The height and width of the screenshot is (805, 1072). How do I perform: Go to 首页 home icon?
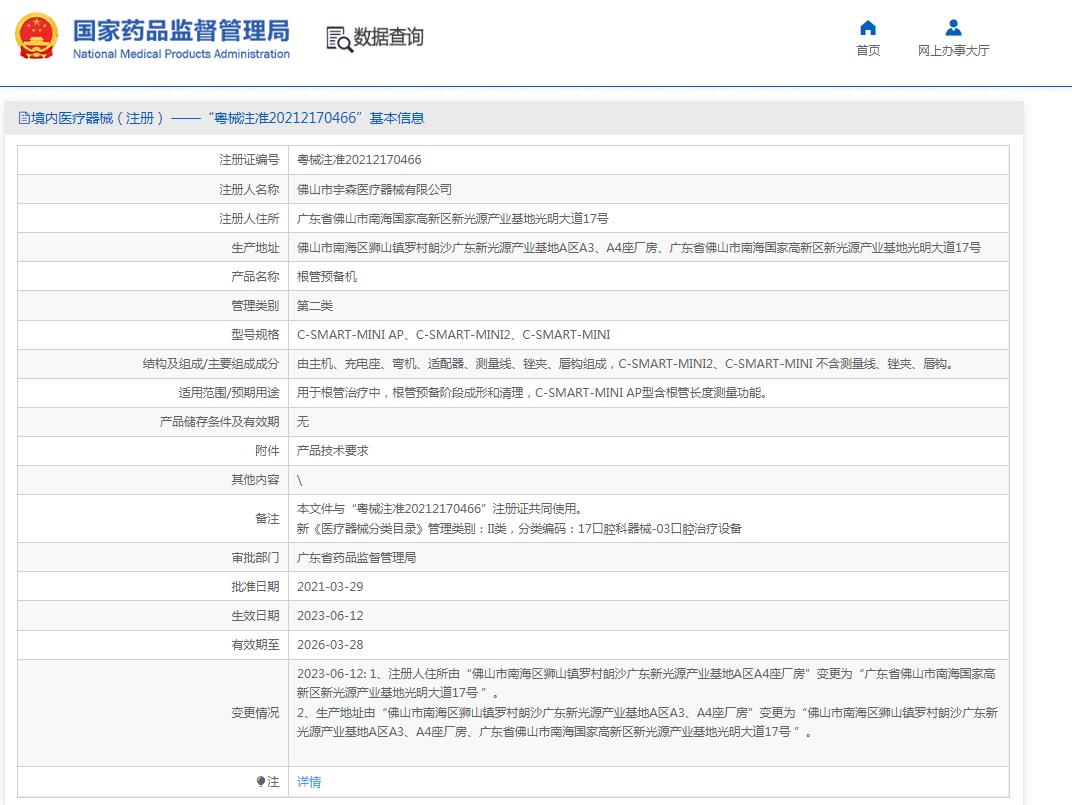(x=868, y=28)
